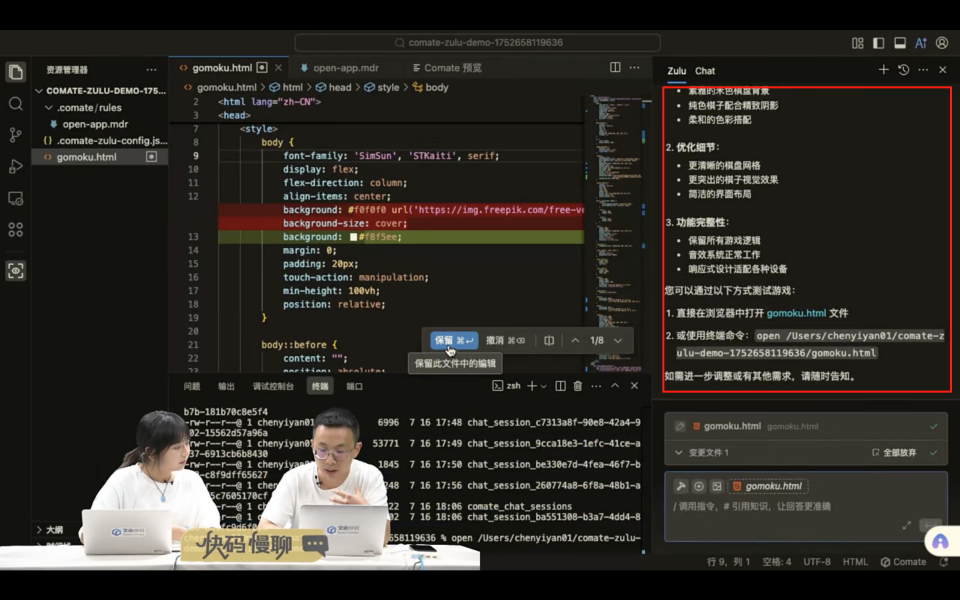Accept gomoku.html change with green check

(x=934, y=426)
